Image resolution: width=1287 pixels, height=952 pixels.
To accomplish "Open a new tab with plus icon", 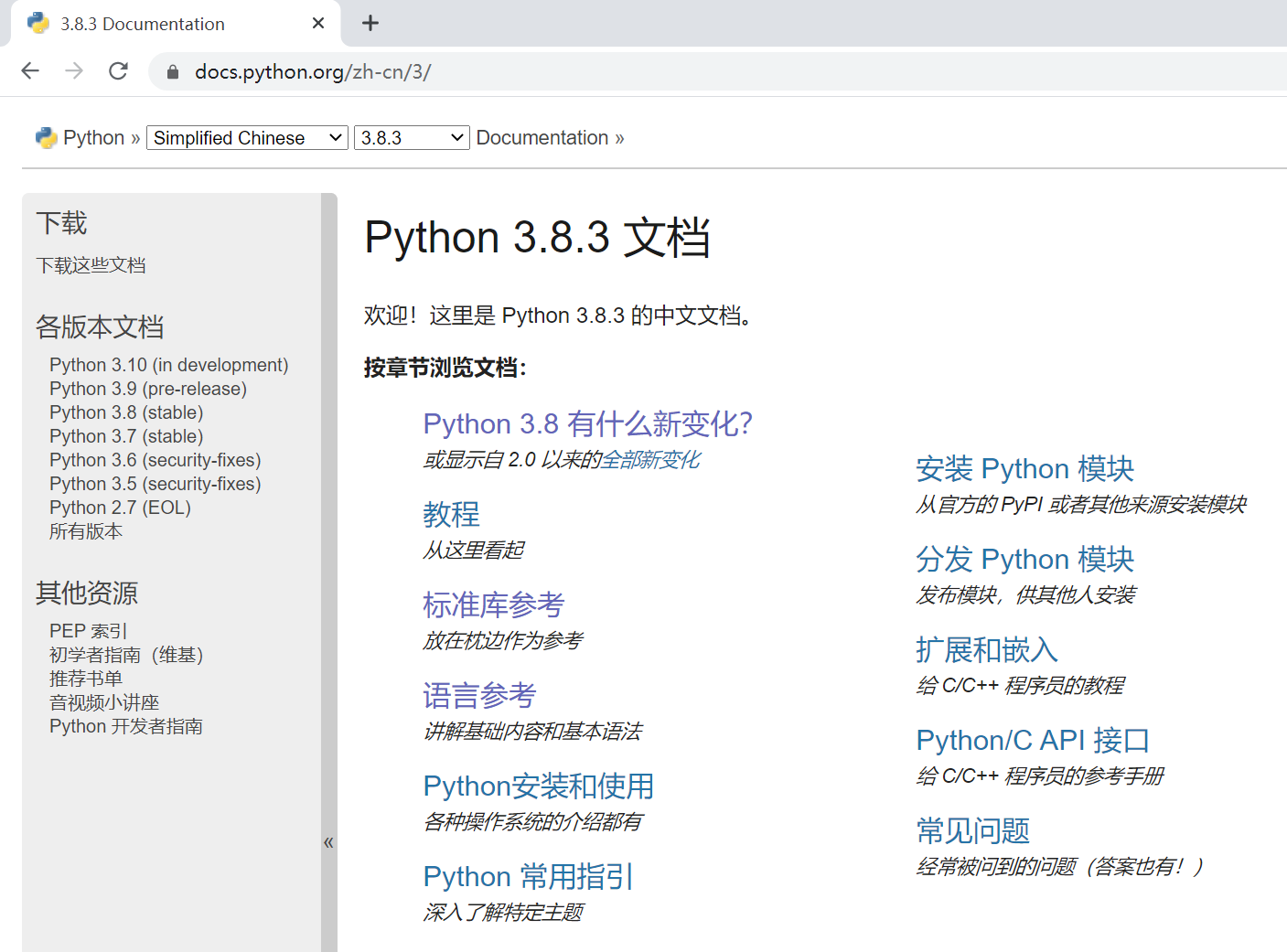I will [370, 23].
